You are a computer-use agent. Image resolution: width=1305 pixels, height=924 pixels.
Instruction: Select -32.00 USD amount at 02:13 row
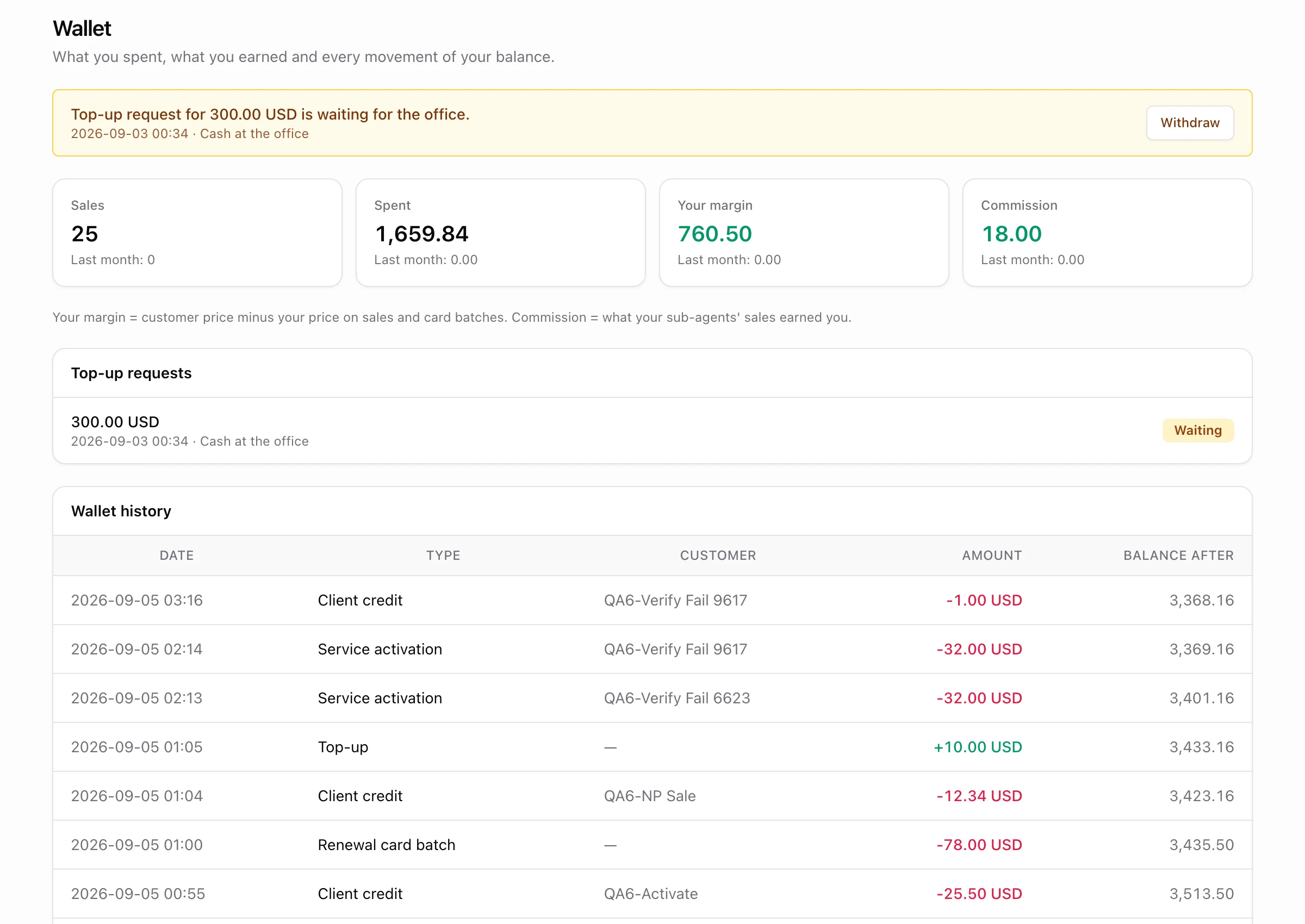point(979,698)
